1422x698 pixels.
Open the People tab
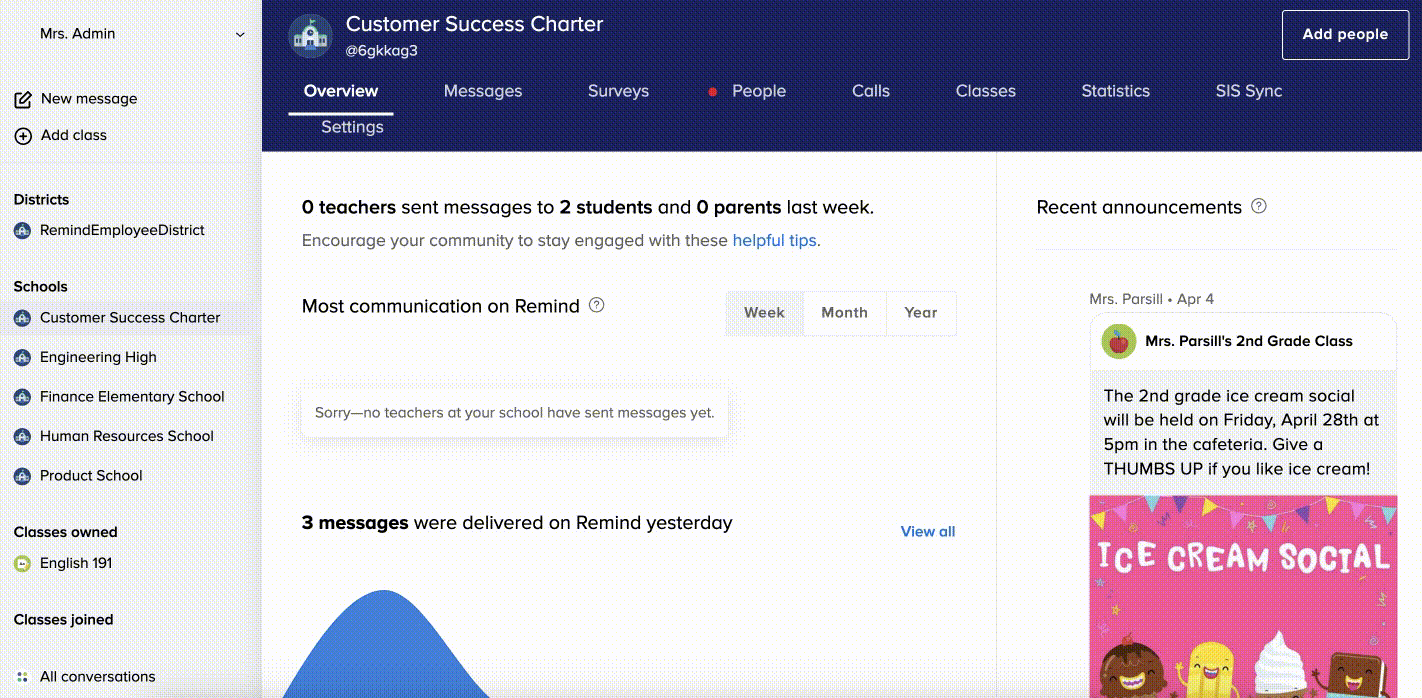758,91
